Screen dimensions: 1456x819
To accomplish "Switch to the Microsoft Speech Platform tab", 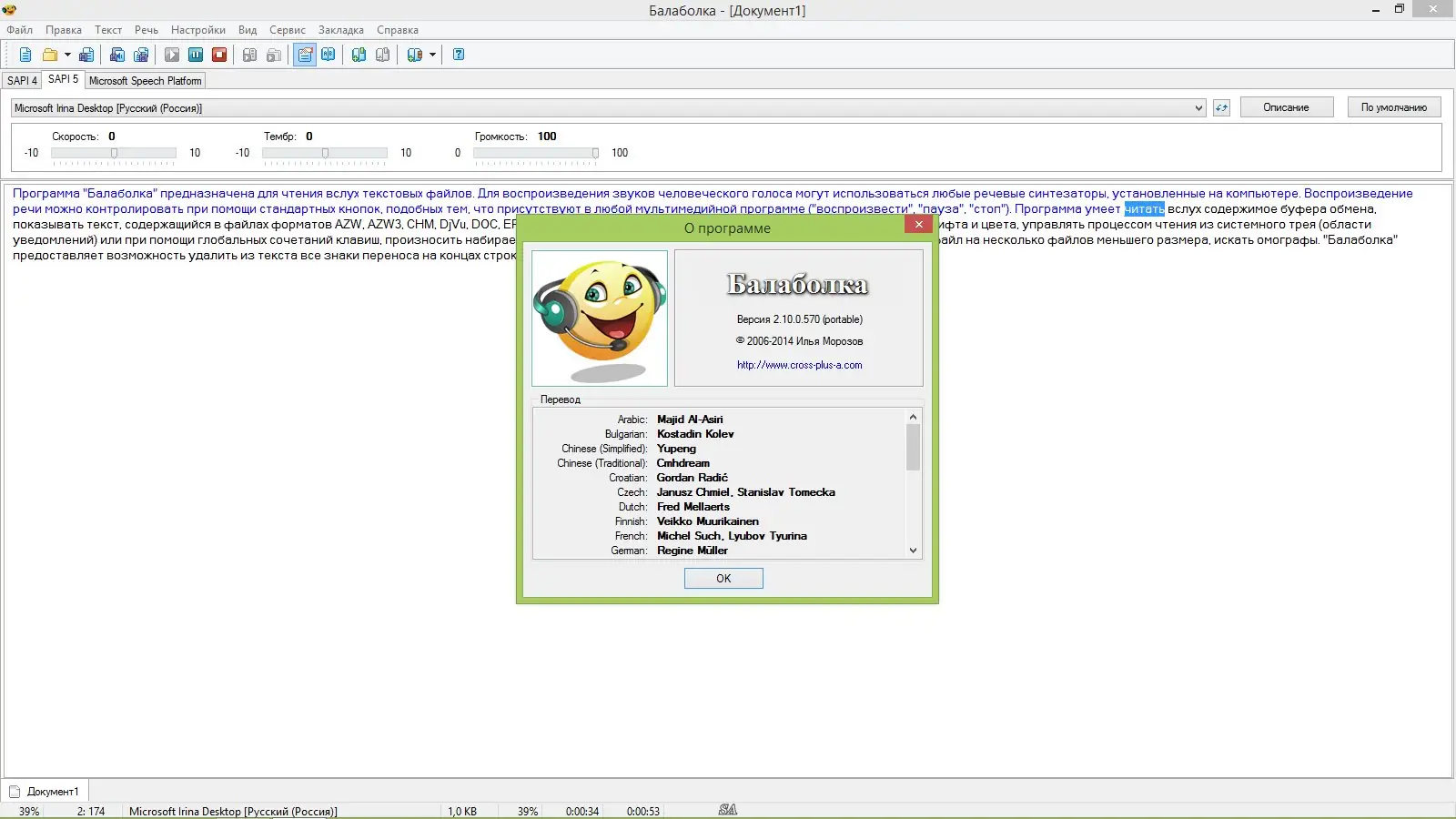I will pyautogui.click(x=146, y=81).
